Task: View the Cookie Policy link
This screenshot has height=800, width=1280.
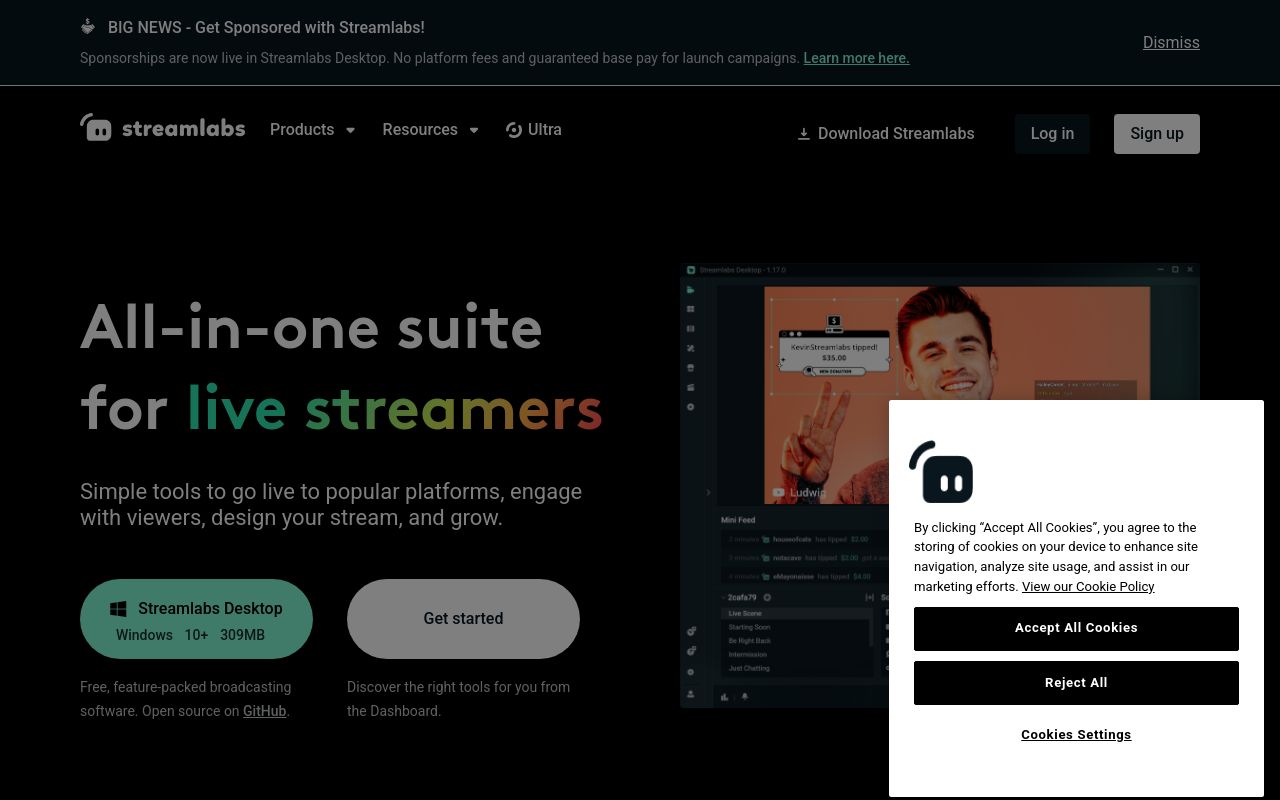Action: tap(1088, 587)
